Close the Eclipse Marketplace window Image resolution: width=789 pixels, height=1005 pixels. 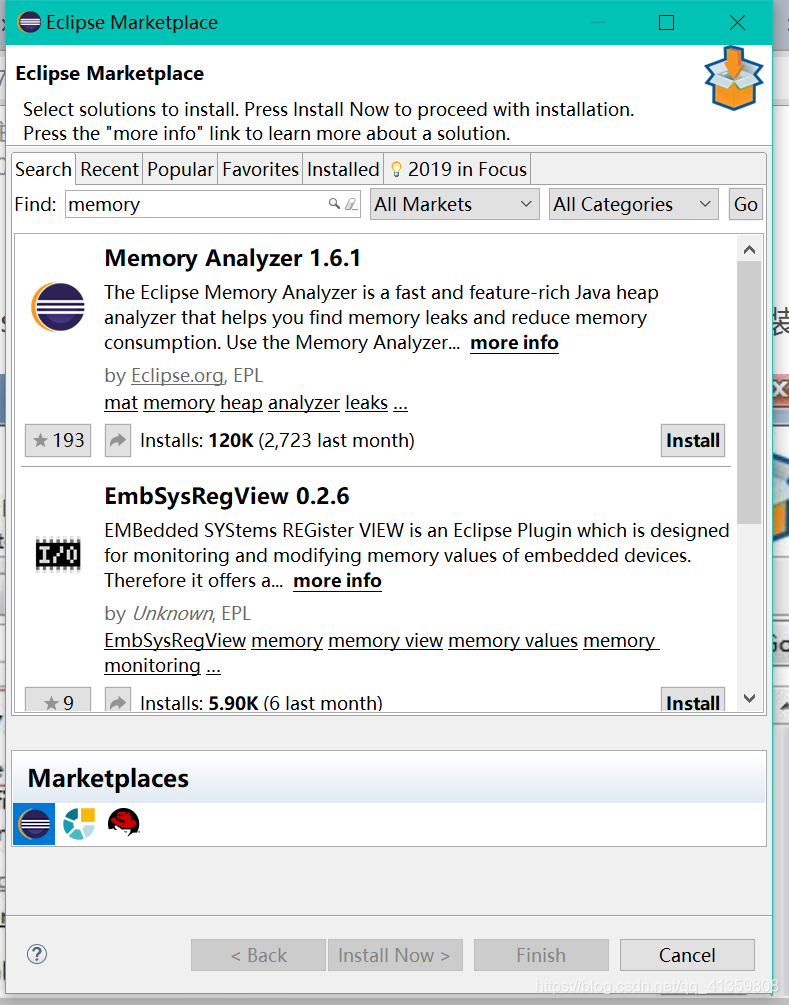(x=738, y=23)
